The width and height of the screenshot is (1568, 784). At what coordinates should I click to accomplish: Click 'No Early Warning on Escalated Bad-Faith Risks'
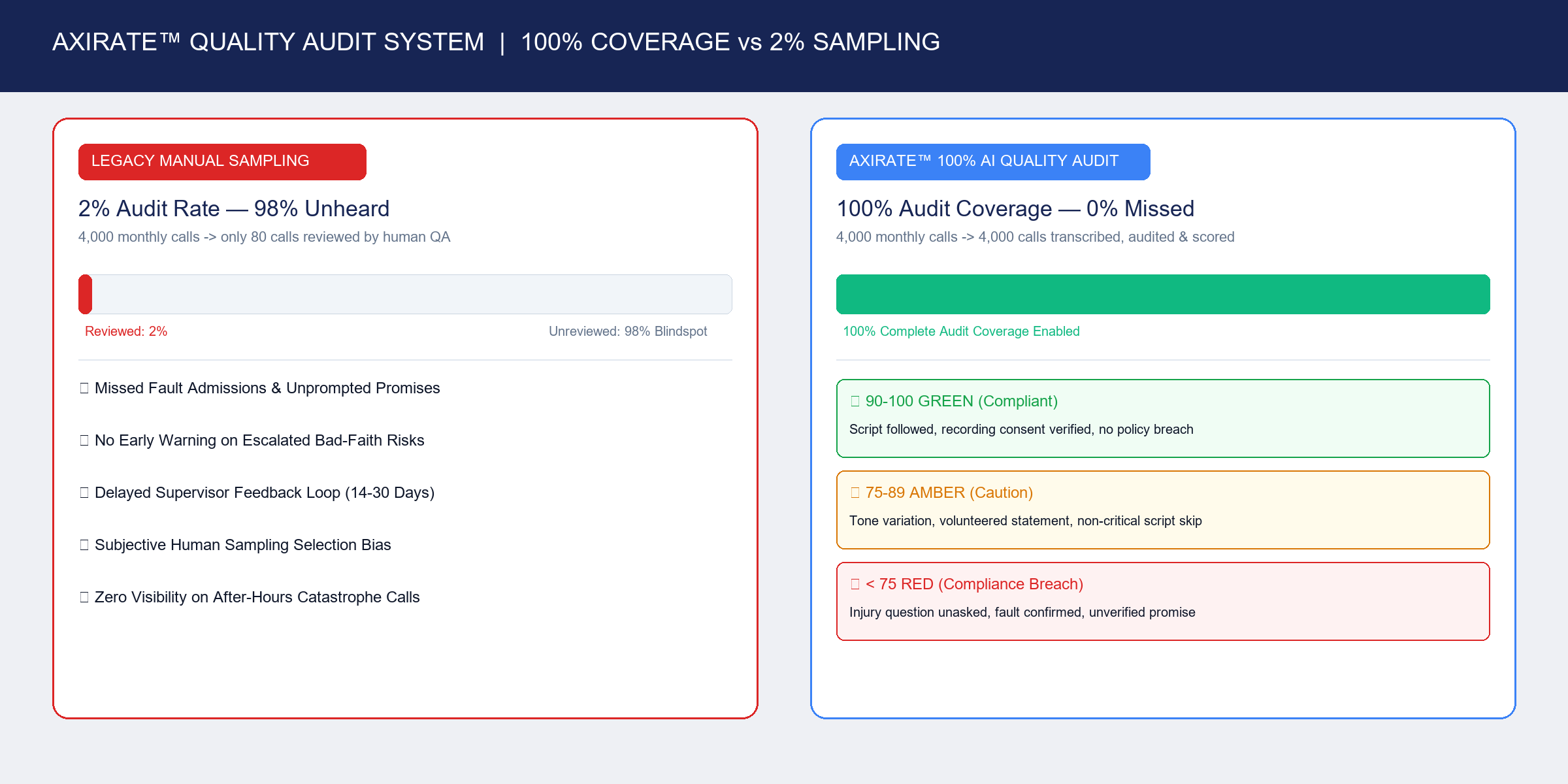point(259,440)
